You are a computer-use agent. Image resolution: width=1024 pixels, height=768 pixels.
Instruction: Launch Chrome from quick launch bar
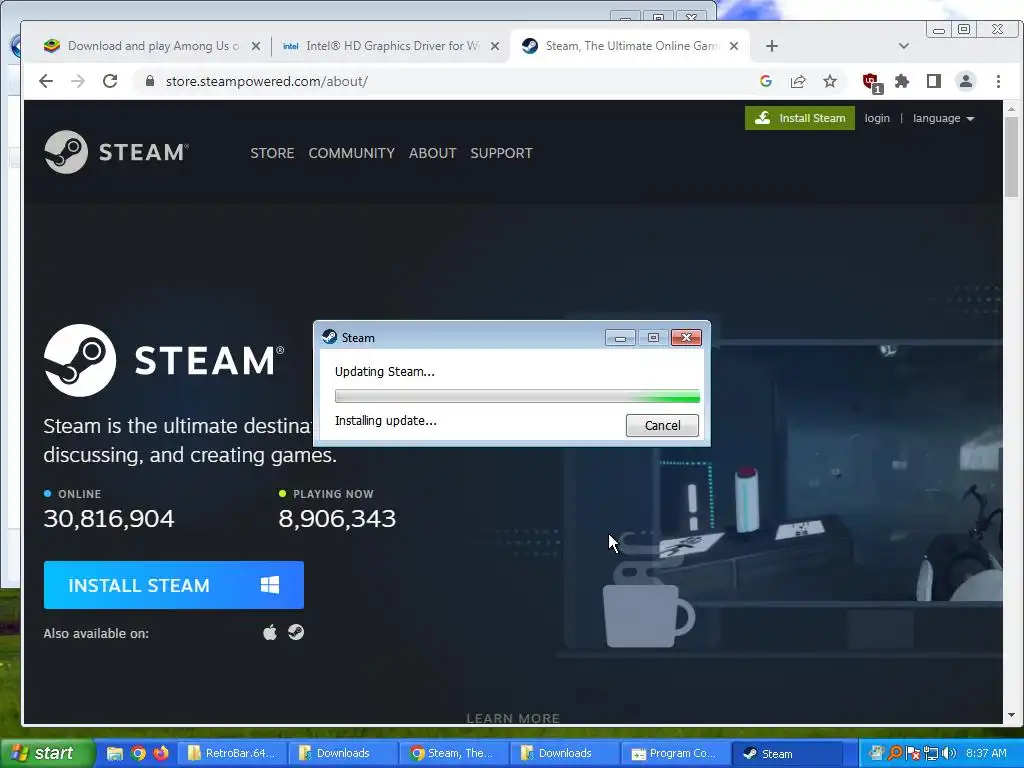point(138,753)
